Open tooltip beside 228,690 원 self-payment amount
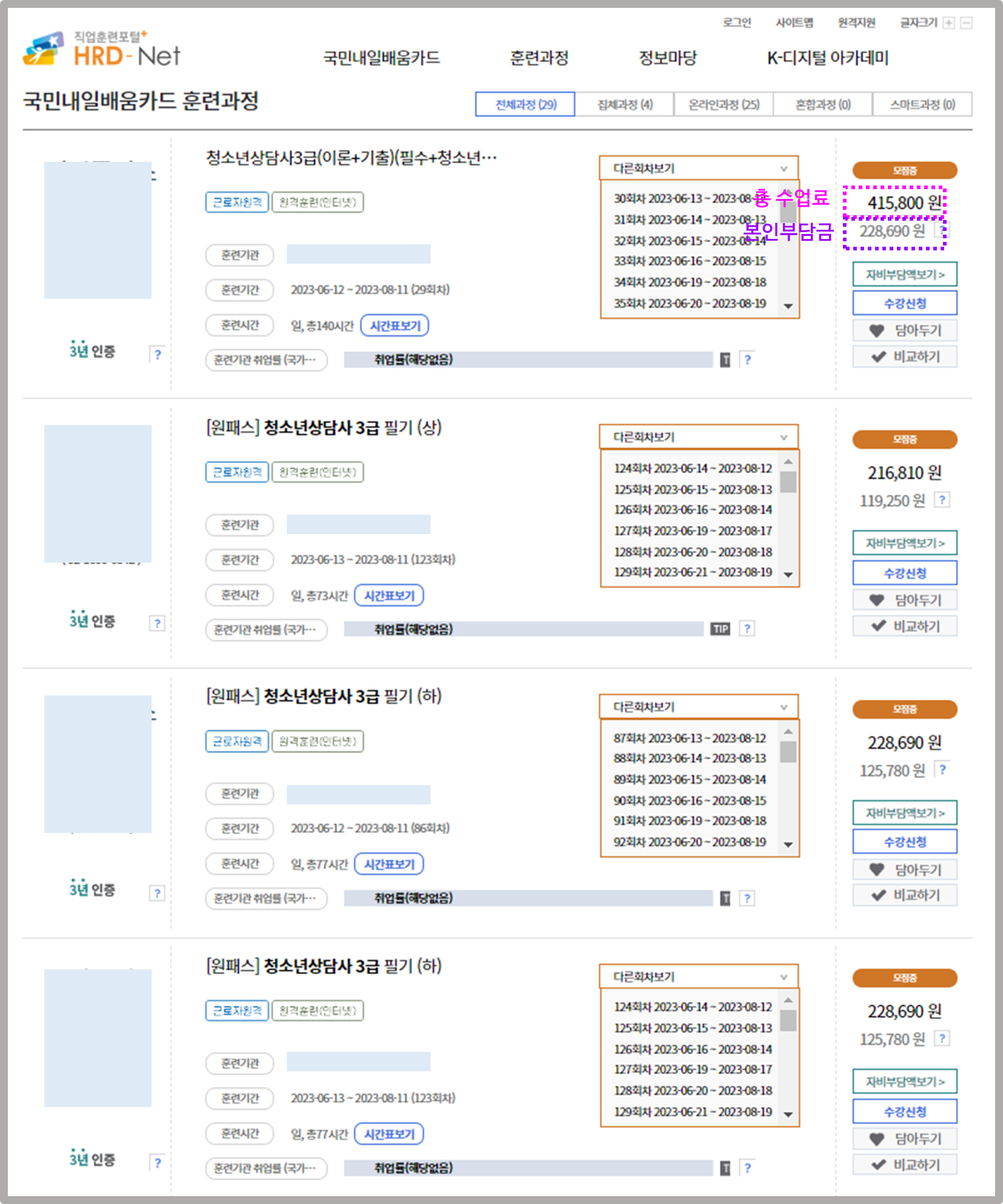The image size is (1003, 1204). 942,230
